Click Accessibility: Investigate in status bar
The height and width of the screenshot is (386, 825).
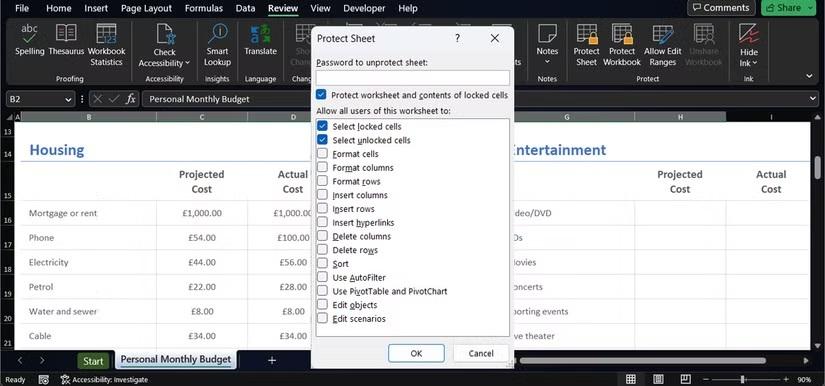(104, 379)
